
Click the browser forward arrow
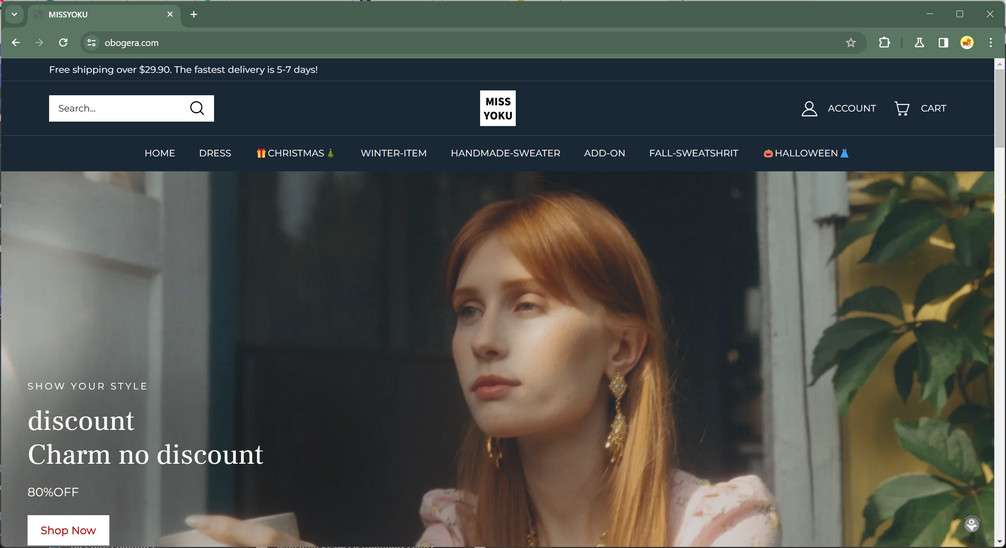(39, 42)
